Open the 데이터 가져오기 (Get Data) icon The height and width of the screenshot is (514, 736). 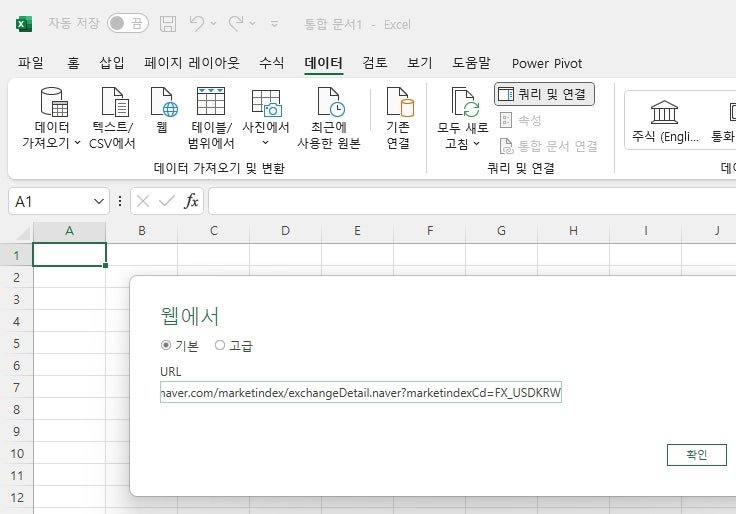click(x=54, y=101)
